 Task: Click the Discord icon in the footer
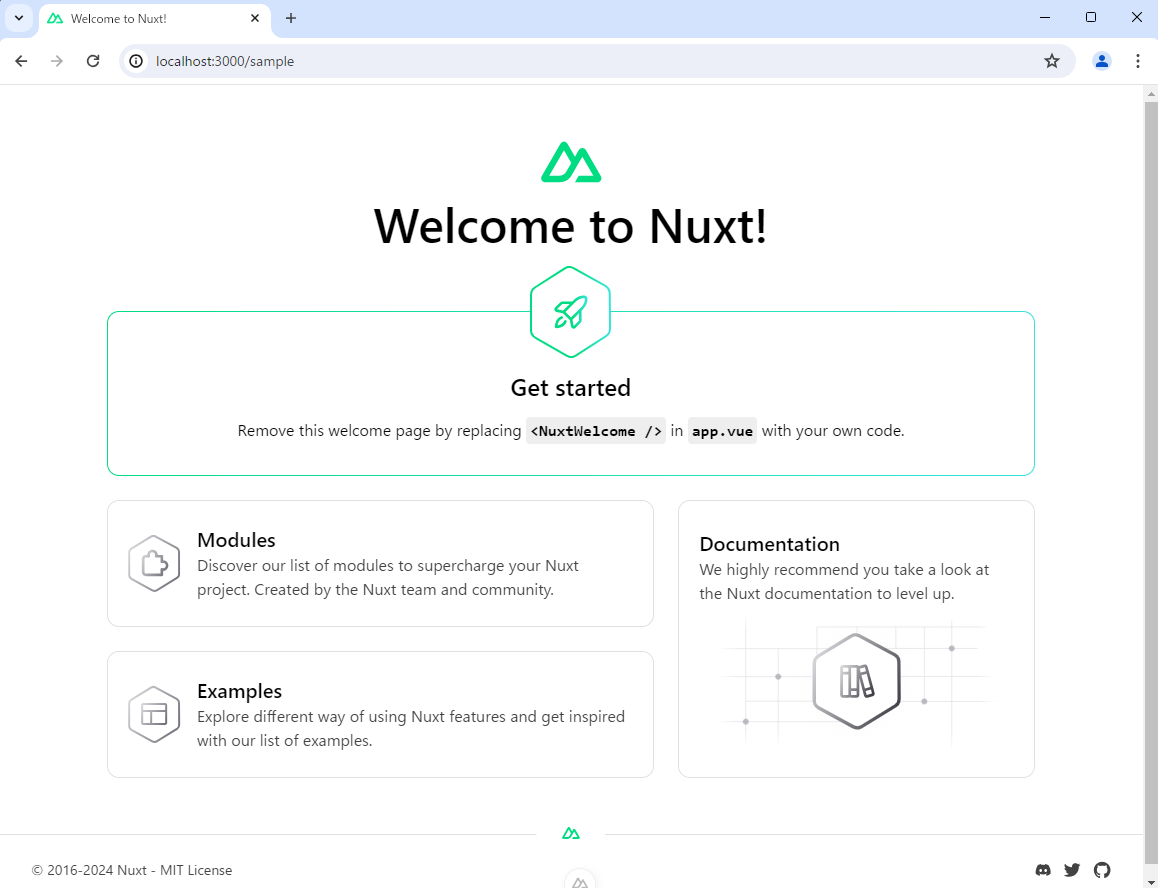(1043, 870)
